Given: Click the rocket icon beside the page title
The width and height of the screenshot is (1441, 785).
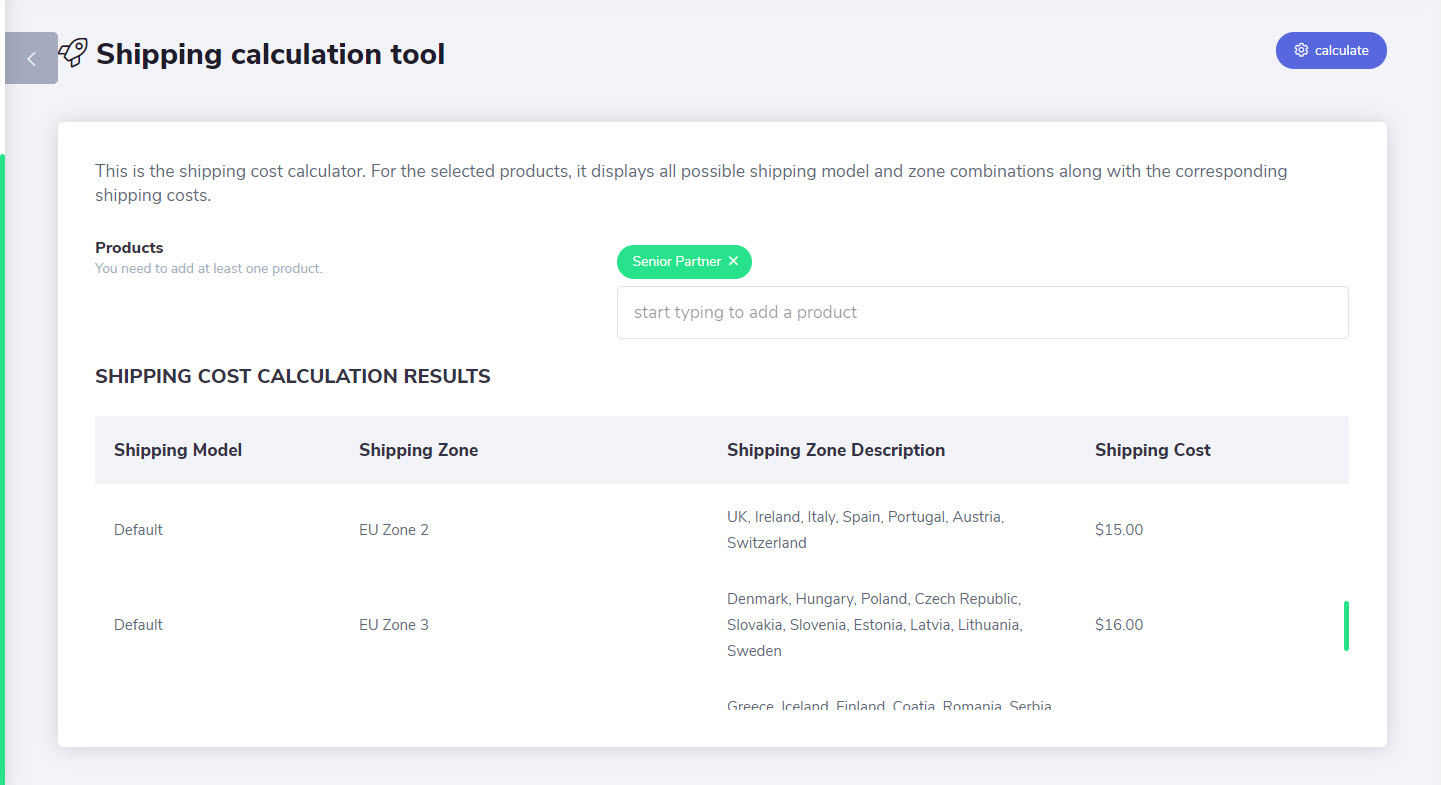Looking at the screenshot, I should coord(73,53).
